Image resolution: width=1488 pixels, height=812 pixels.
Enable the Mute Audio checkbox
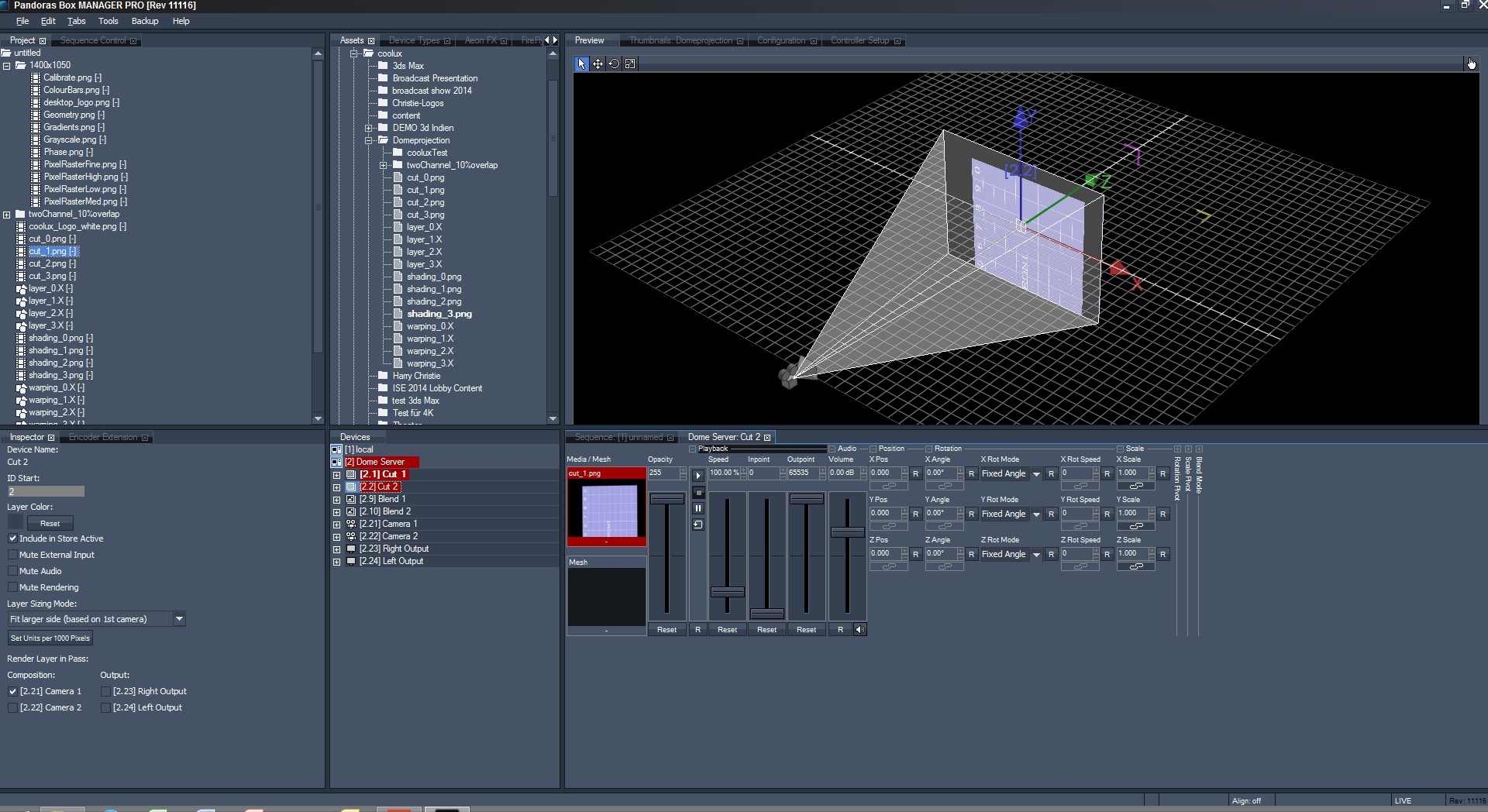(13, 571)
